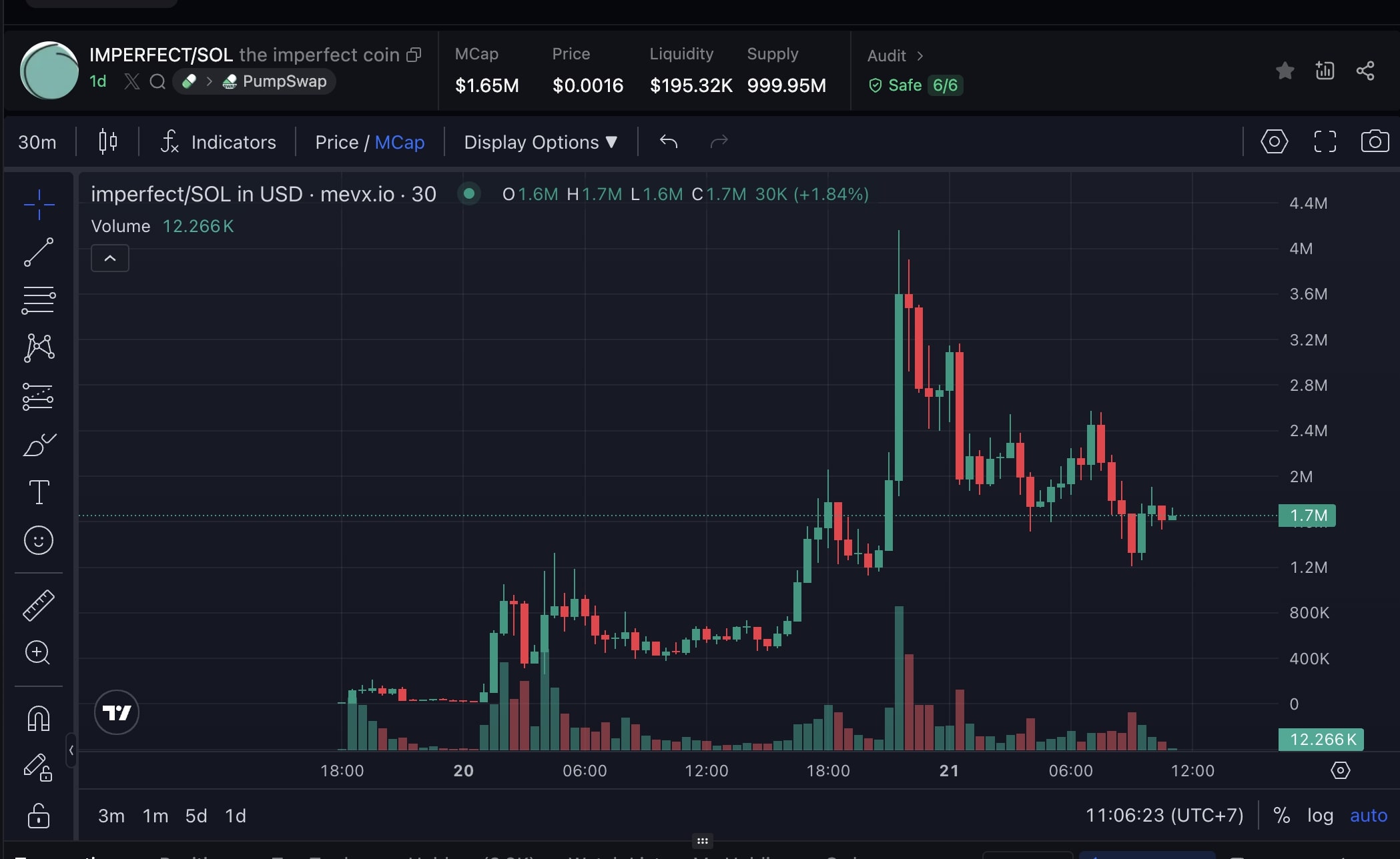Select the trend line drawing tool
1400x859 pixels.
[39, 252]
